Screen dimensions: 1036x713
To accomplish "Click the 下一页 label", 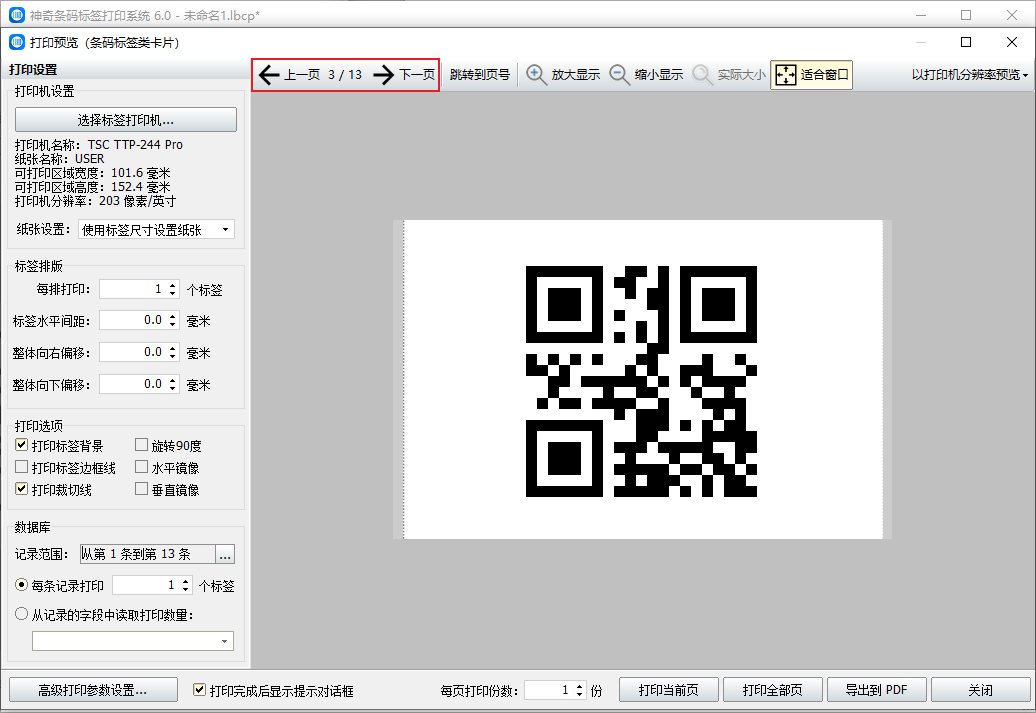I will (417, 75).
